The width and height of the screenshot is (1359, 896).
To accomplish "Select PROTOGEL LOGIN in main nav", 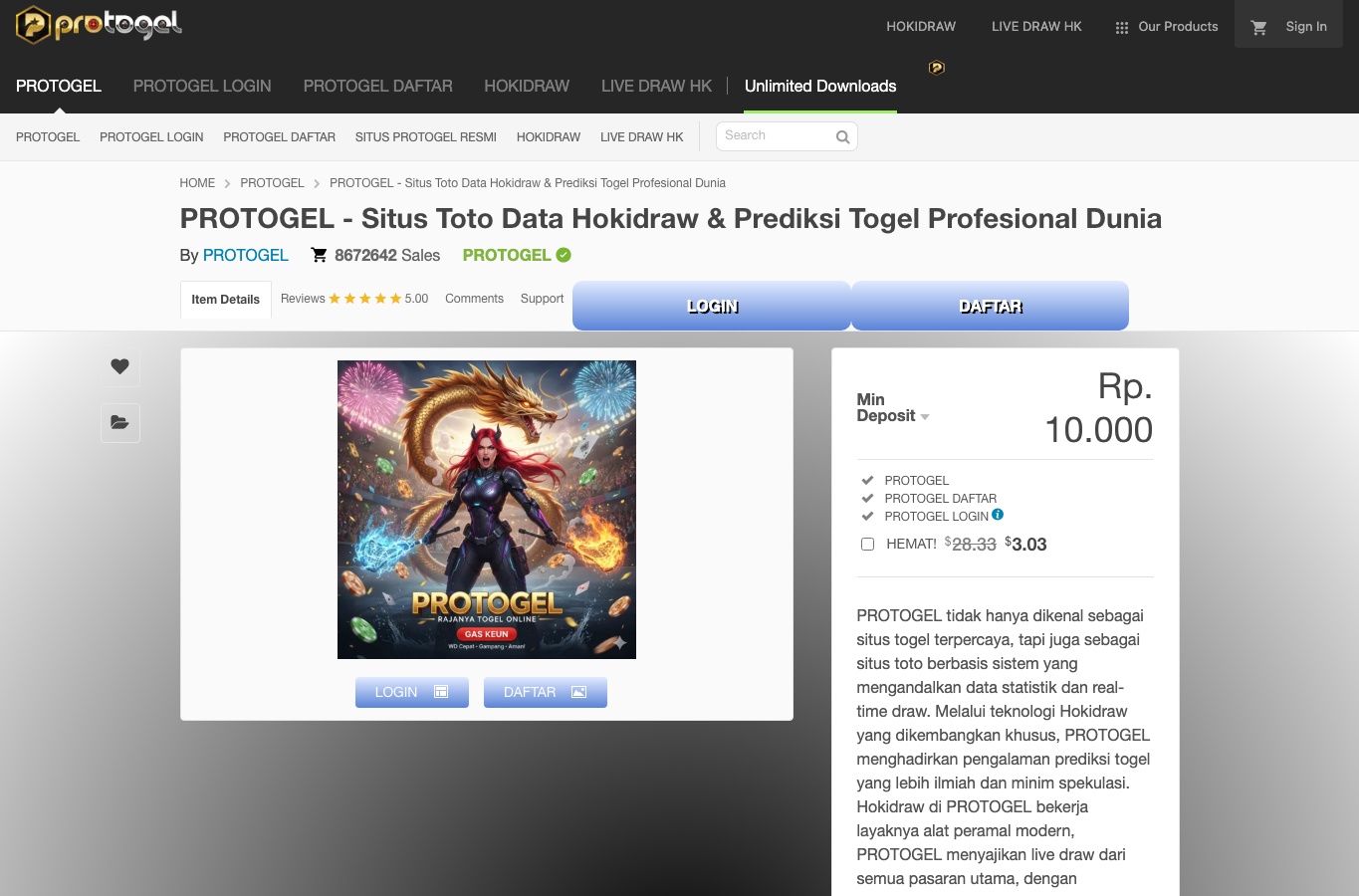I will pyautogui.click(x=202, y=86).
